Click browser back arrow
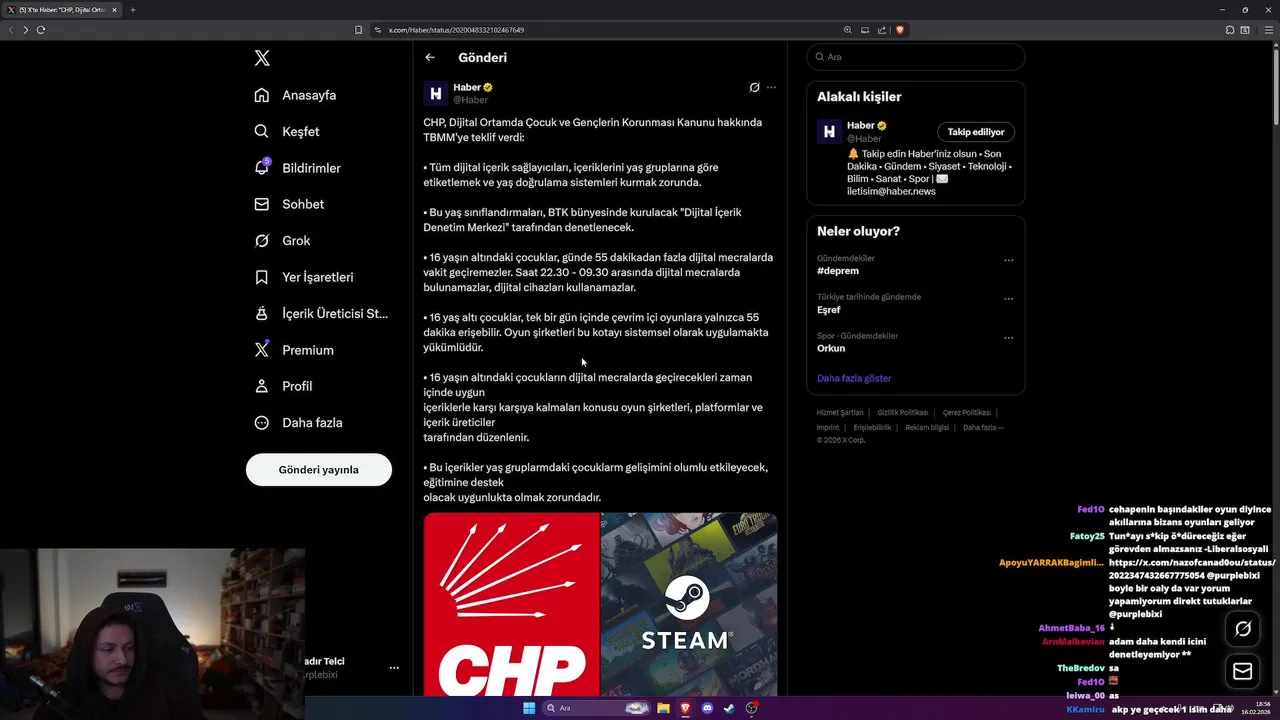 click(11, 30)
